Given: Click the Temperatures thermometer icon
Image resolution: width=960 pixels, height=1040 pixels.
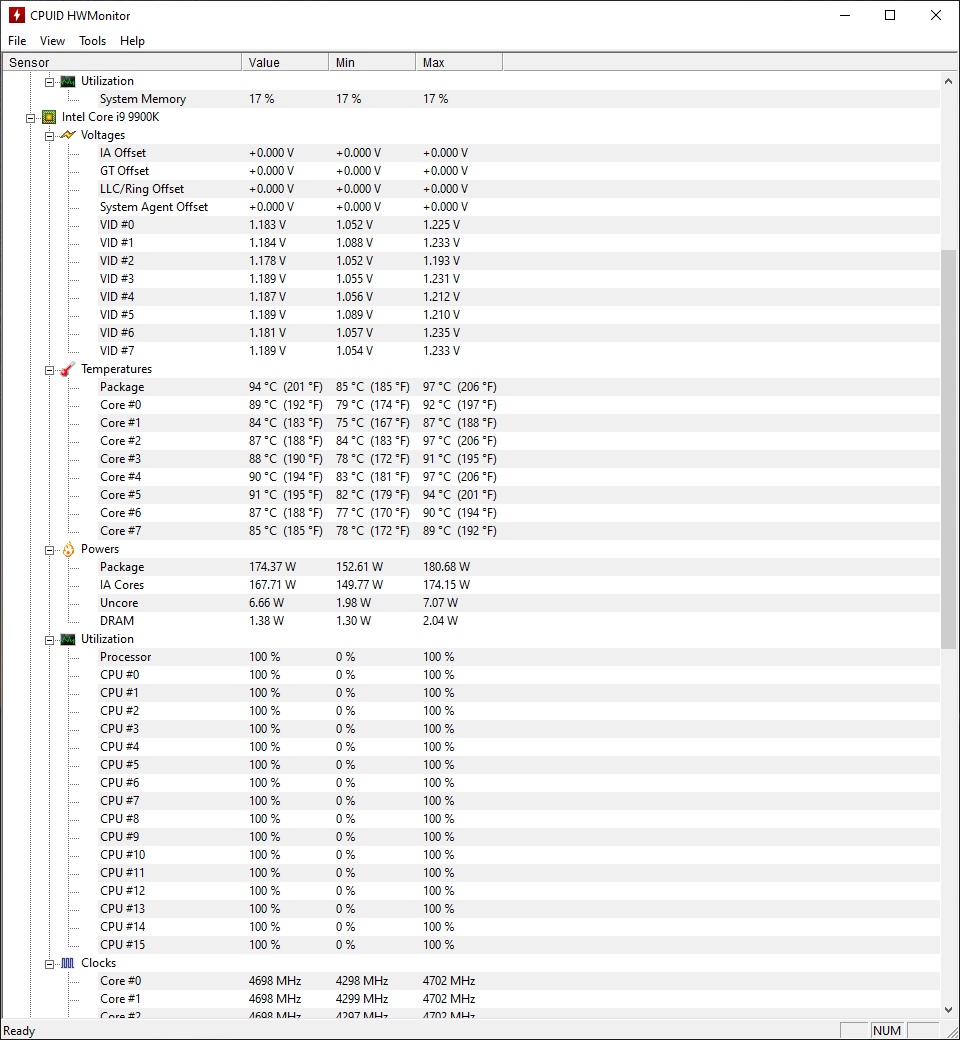Looking at the screenshot, I should 68,369.
